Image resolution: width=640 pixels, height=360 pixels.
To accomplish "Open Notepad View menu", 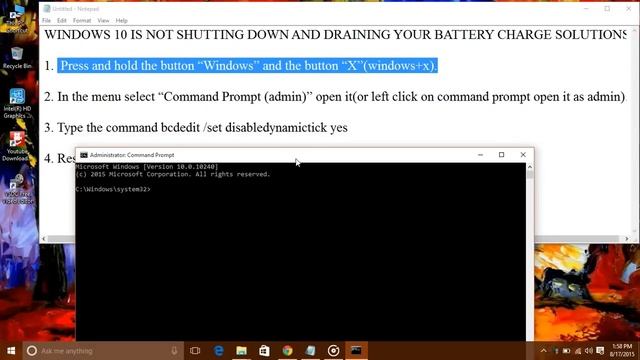I will (x=103, y=20).
